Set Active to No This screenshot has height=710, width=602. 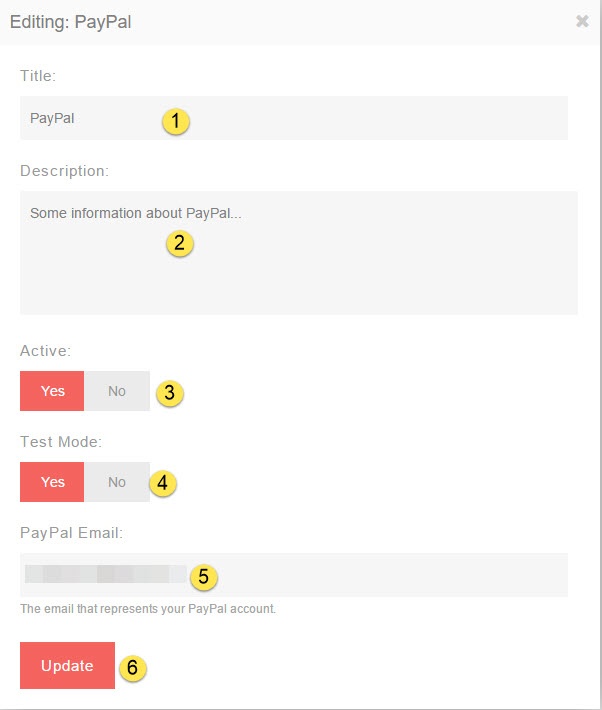(117, 391)
